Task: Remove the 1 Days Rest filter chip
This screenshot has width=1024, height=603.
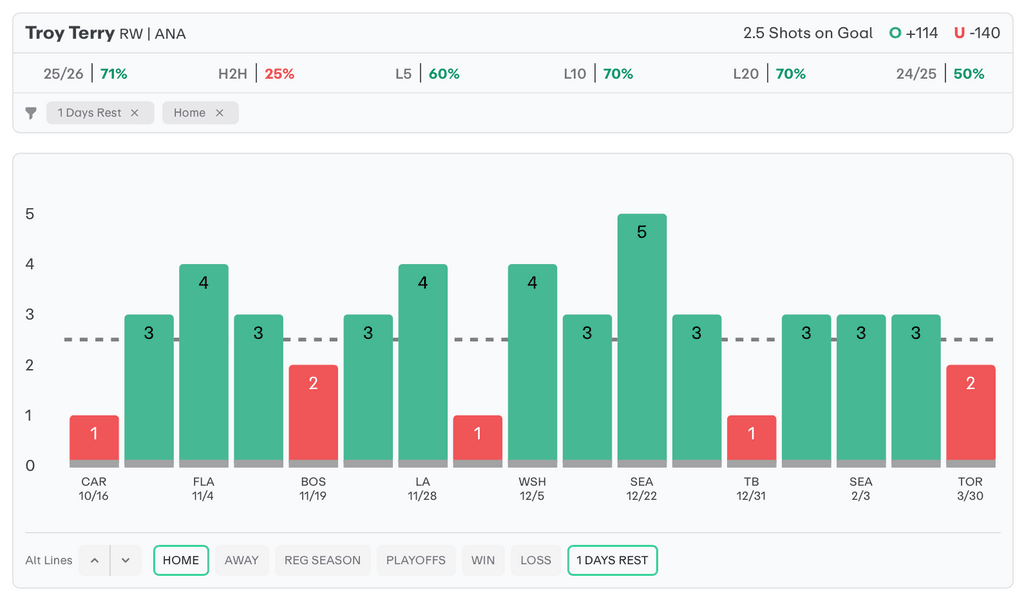Action: point(135,113)
